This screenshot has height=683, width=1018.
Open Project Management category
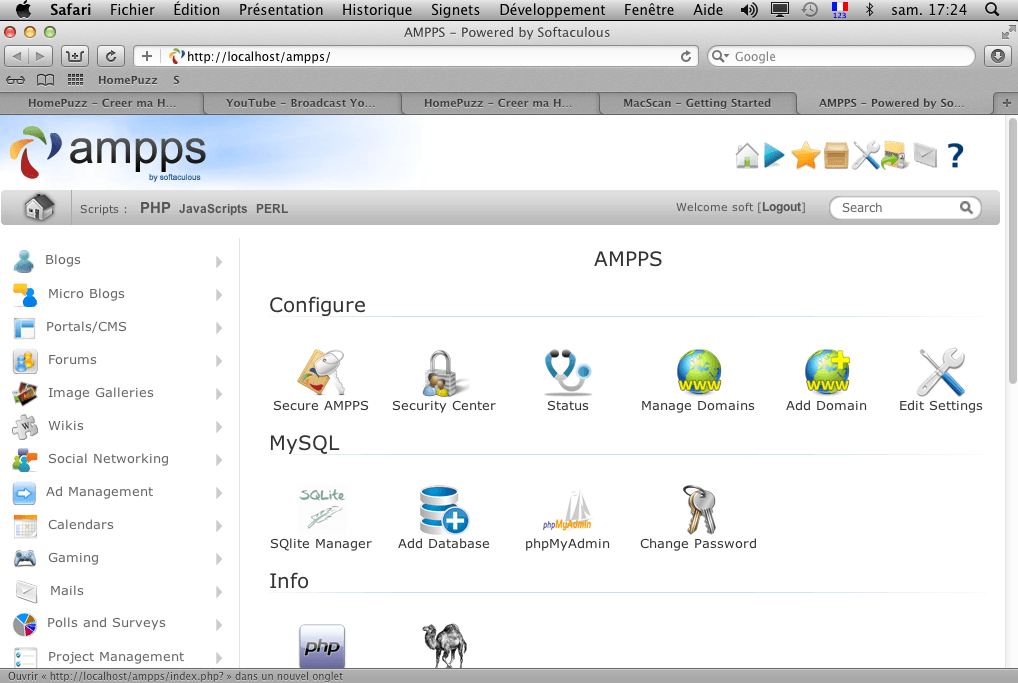pyautogui.click(x=116, y=656)
